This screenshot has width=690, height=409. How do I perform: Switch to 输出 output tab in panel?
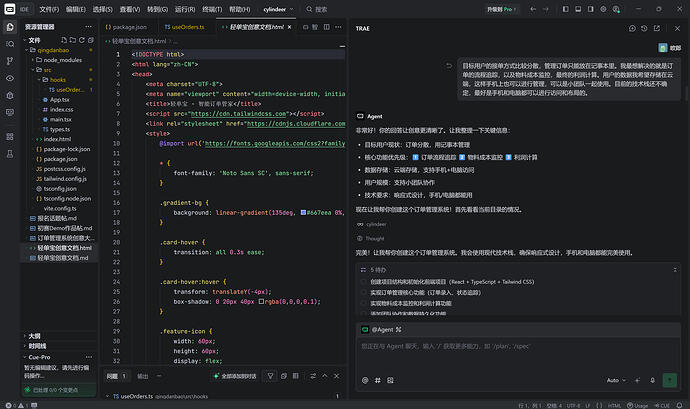point(143,376)
